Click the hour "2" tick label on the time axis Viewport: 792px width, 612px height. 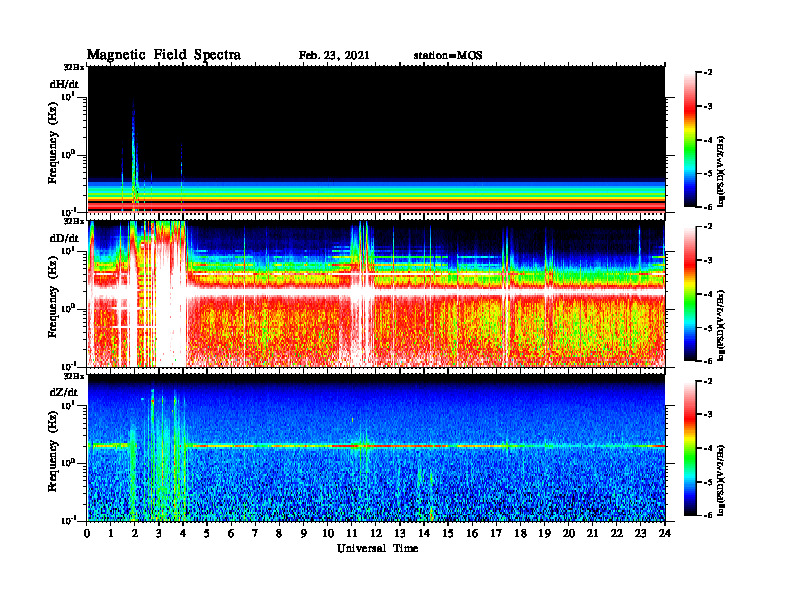pos(134,533)
